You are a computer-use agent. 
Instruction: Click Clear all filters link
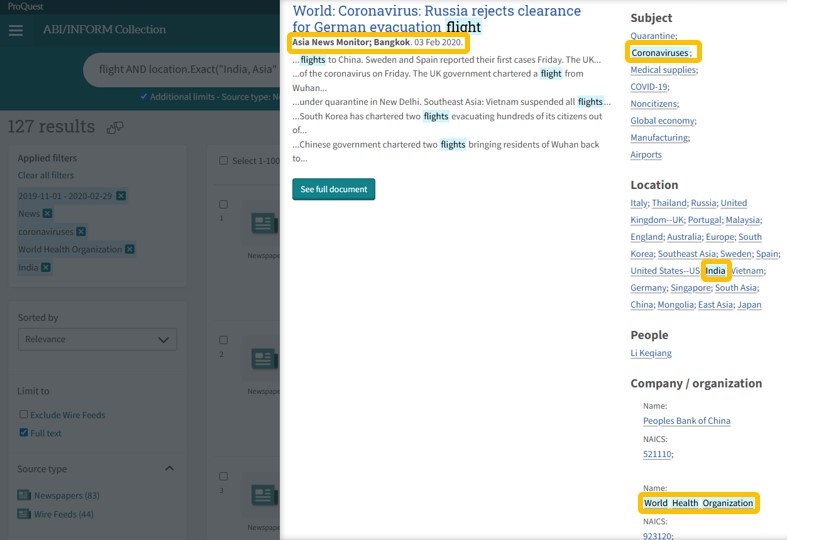tap(45, 176)
